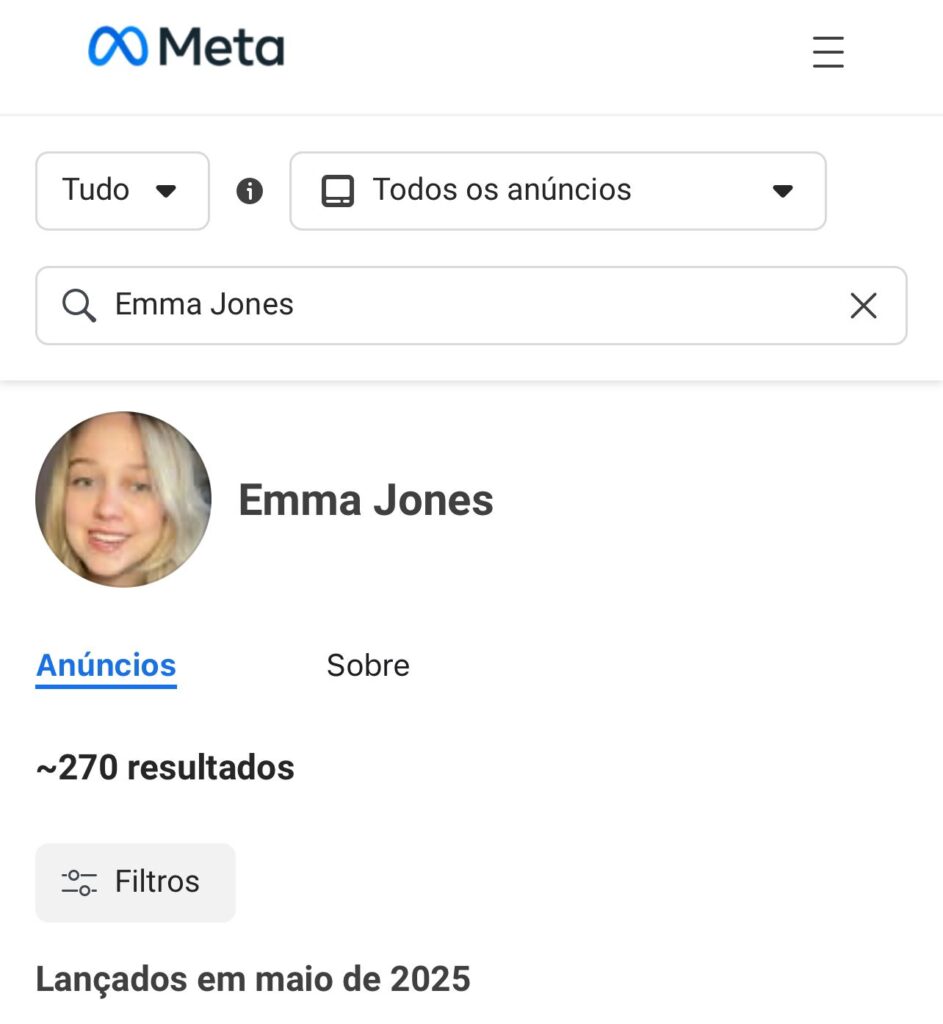Screen dimensions: 943x1024
Task: Open the Filtros button
Action: click(135, 882)
